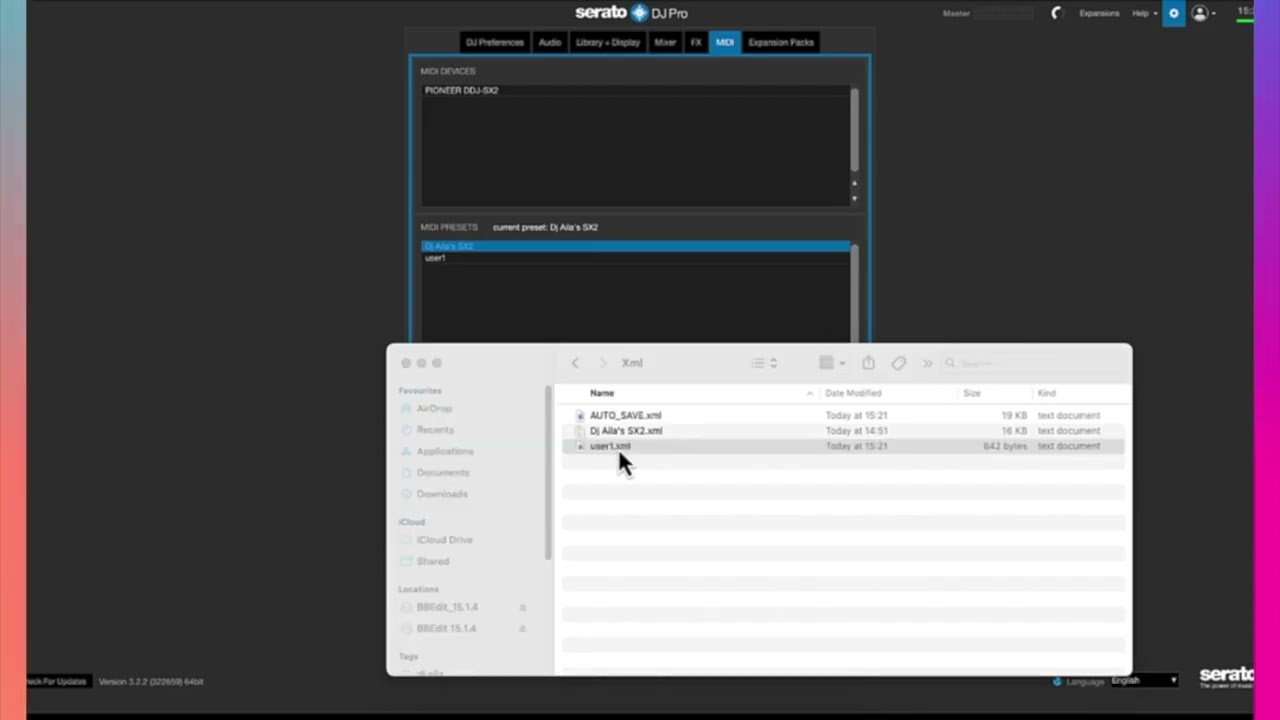The image size is (1280, 720).
Task: Sort files by the Size column
Action: [972, 393]
